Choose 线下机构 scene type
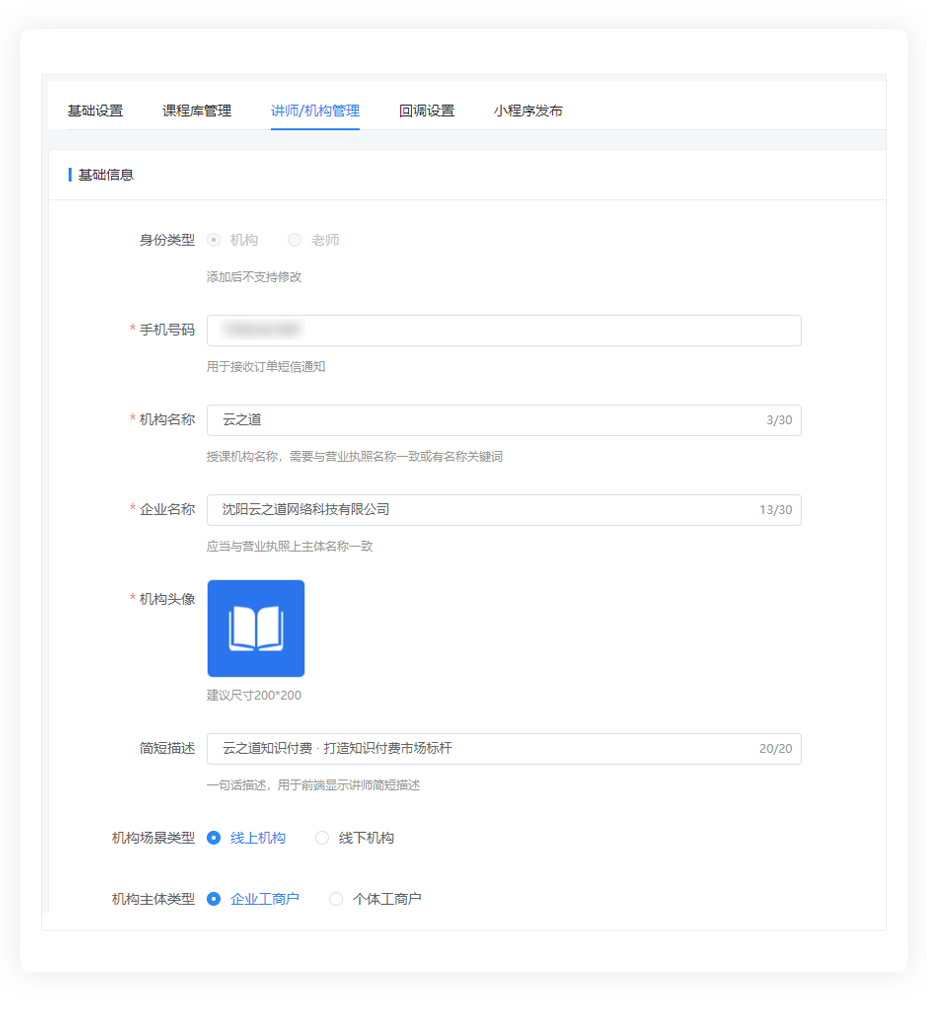 coord(322,838)
